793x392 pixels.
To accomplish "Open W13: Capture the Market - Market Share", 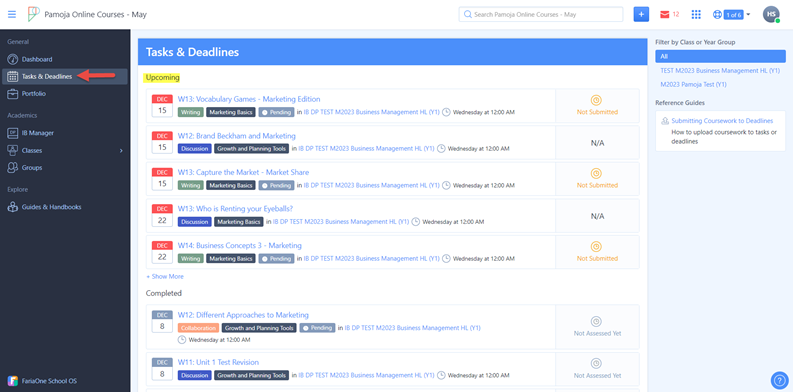I will click(x=243, y=172).
